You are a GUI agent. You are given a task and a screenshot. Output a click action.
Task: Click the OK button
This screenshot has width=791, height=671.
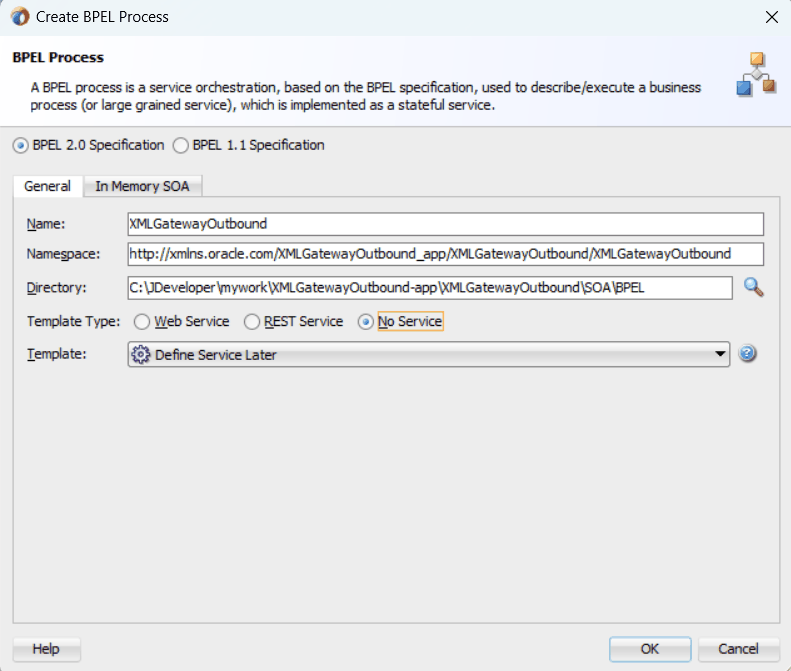click(x=650, y=649)
